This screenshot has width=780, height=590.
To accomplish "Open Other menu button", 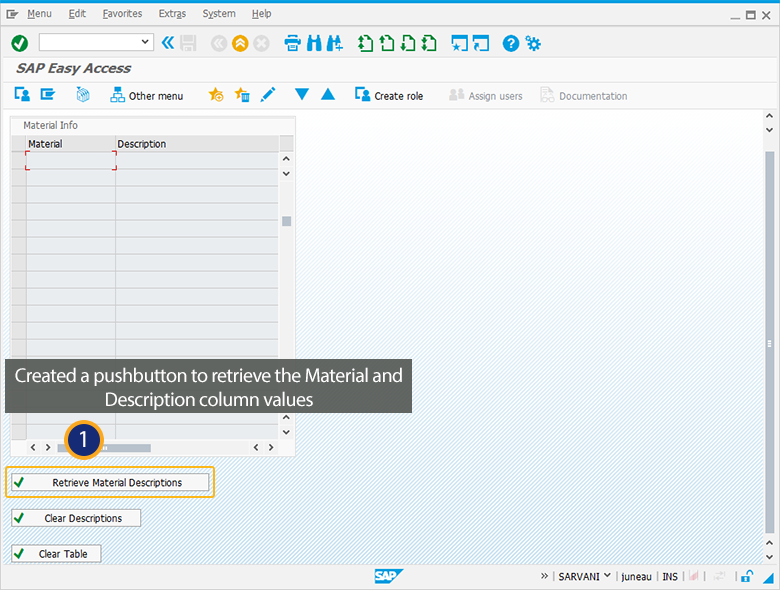I will [x=147, y=95].
